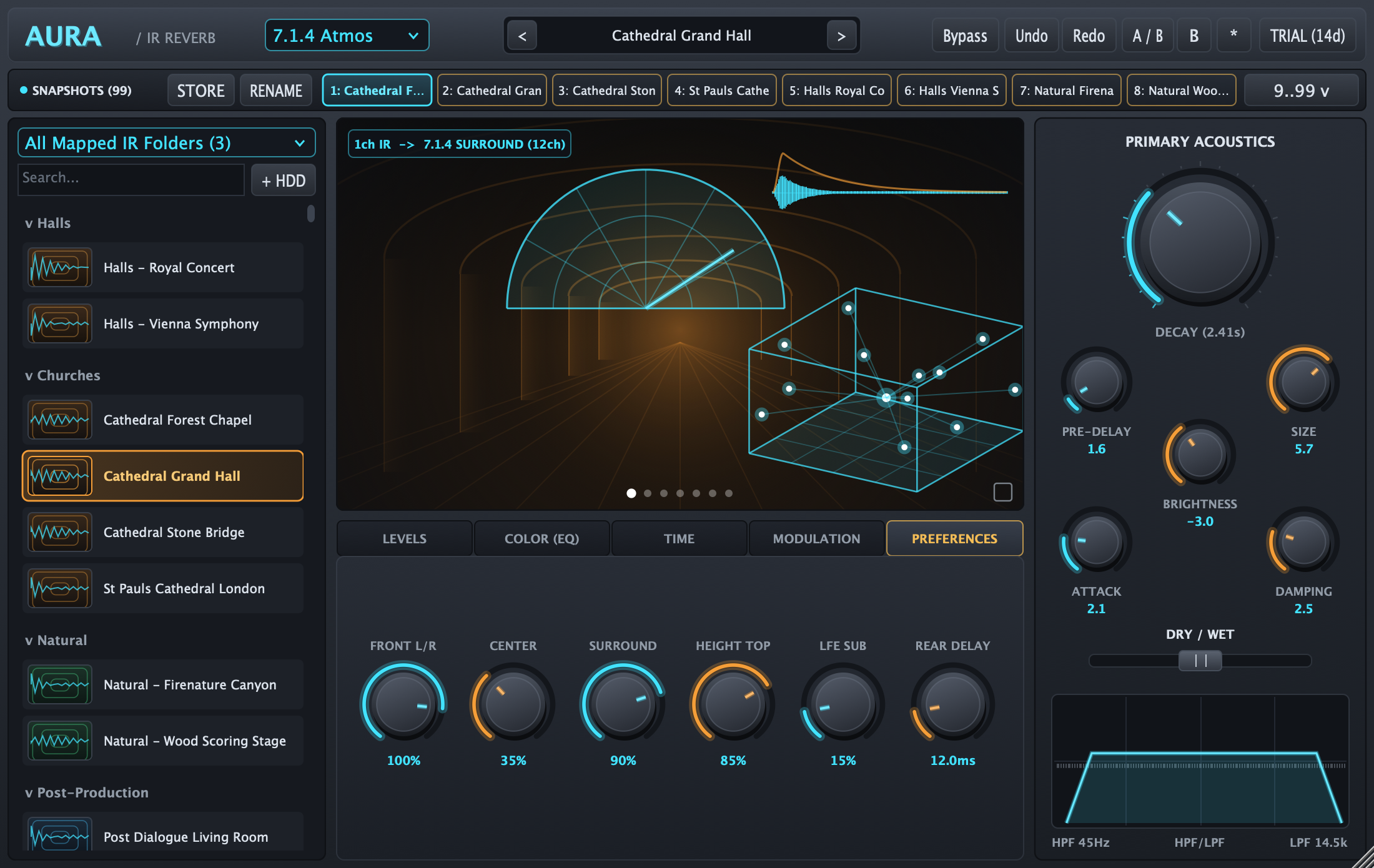The height and width of the screenshot is (868, 1374).
Task: Click the STORE snapshot button
Action: (200, 91)
